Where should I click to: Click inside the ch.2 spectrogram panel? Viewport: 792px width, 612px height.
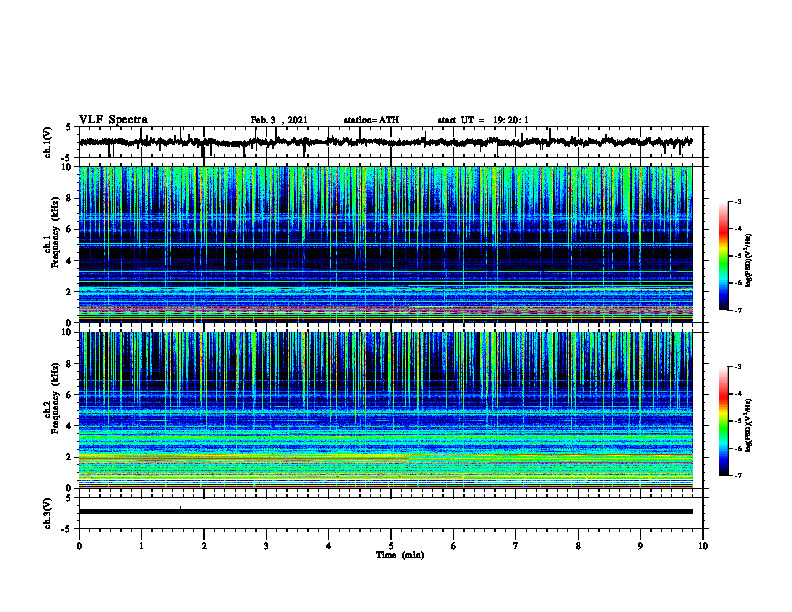385,410
